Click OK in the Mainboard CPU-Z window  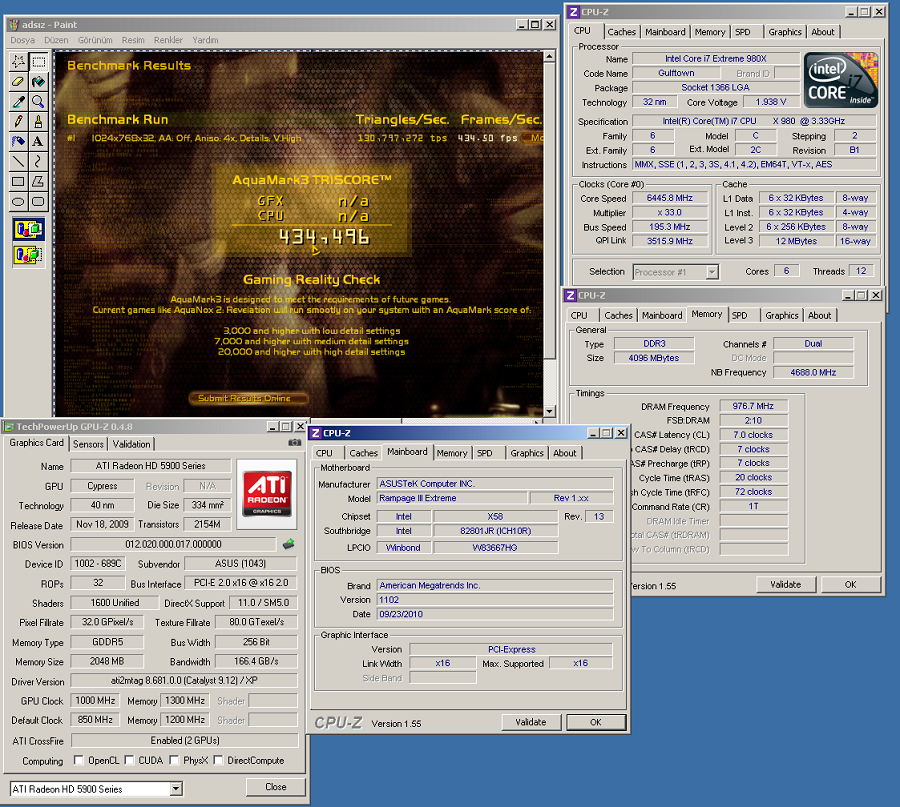(x=596, y=722)
